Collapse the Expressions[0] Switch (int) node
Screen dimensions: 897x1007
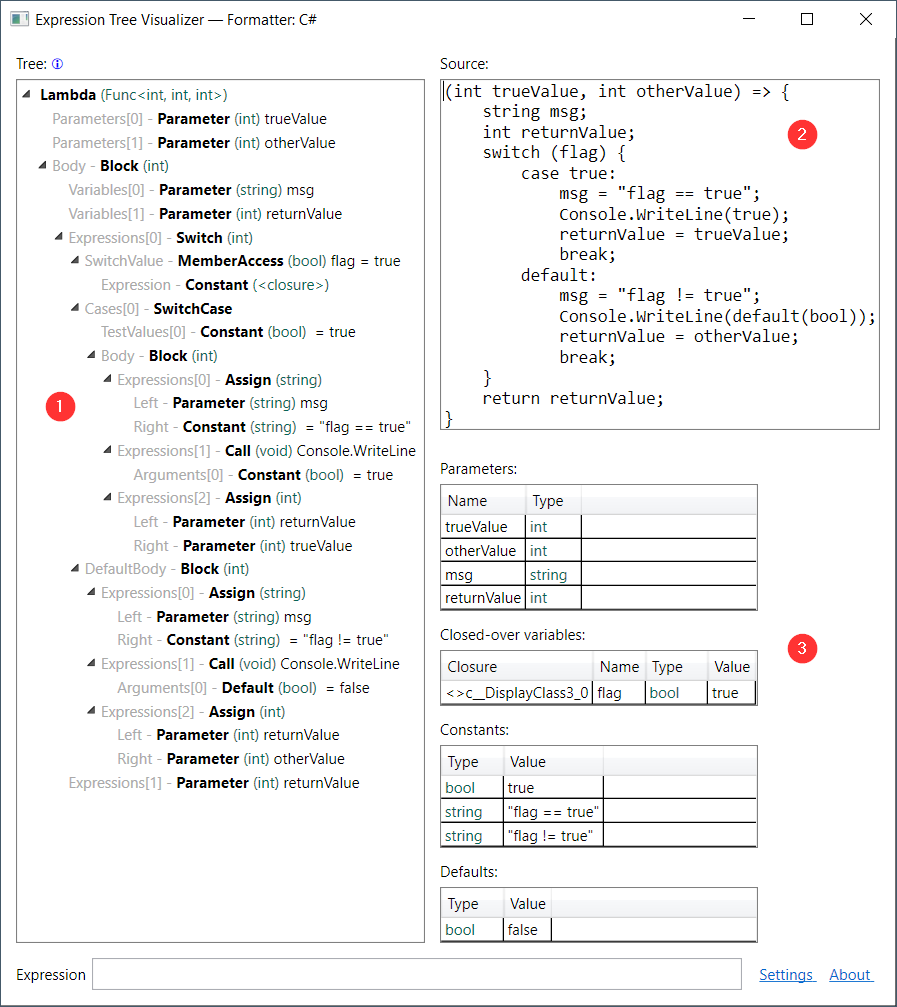(57, 237)
